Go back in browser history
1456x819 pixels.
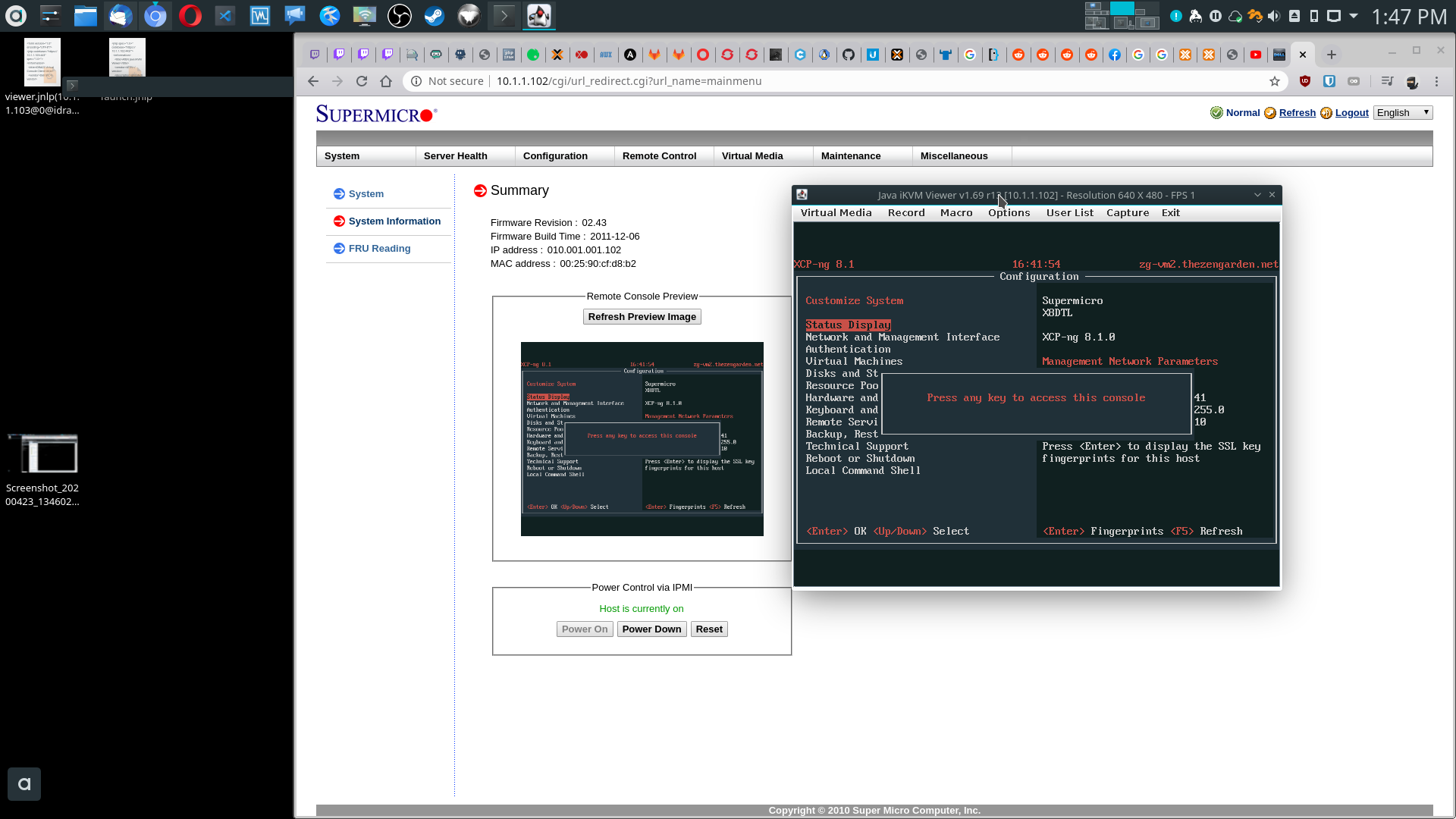coord(313,81)
